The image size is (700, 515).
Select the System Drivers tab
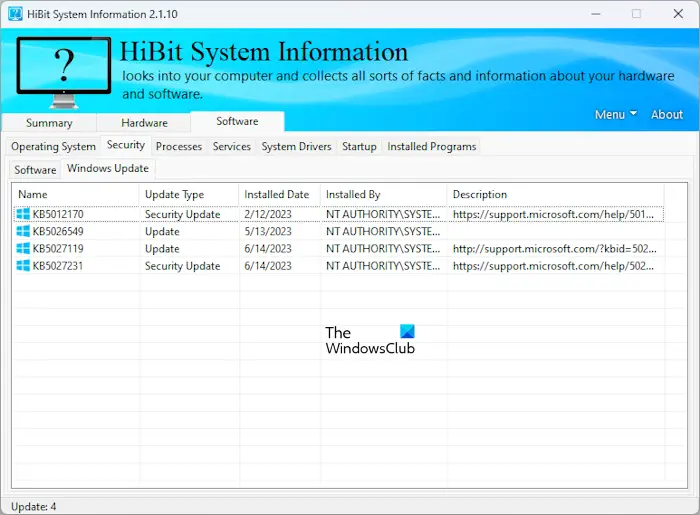pyautogui.click(x=296, y=147)
